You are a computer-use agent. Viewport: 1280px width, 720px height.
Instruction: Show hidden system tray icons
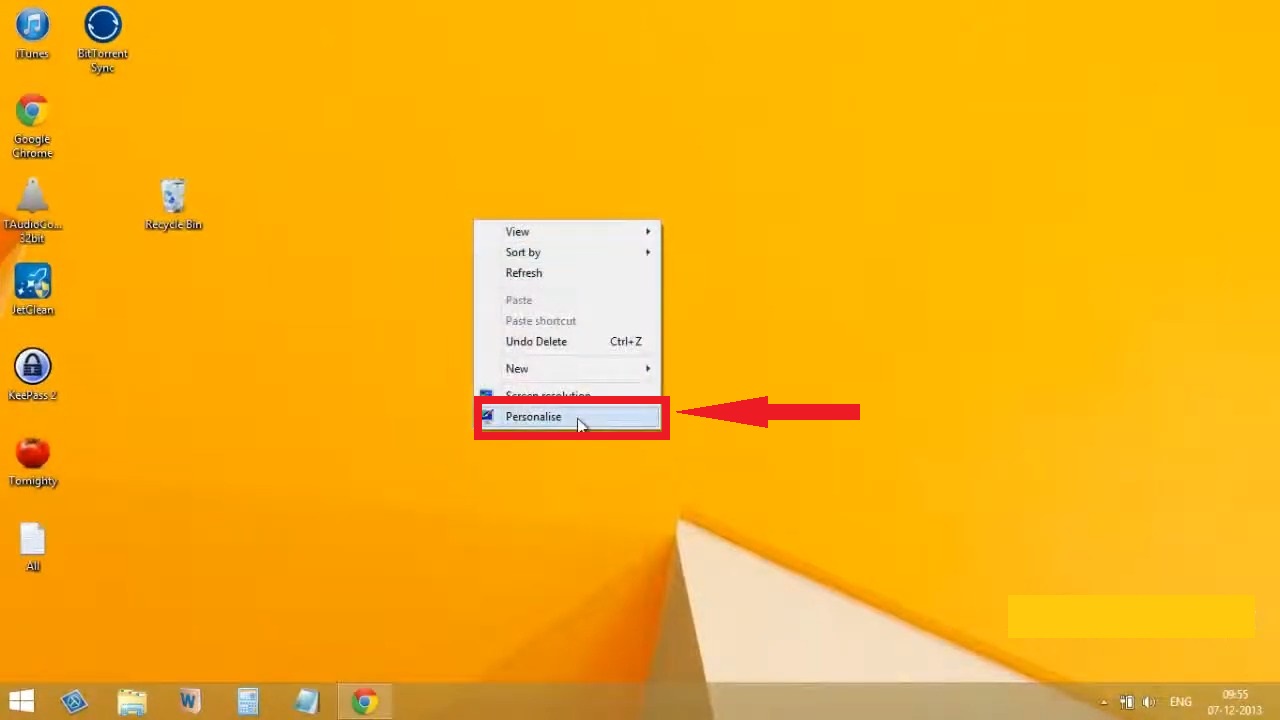click(x=1103, y=701)
